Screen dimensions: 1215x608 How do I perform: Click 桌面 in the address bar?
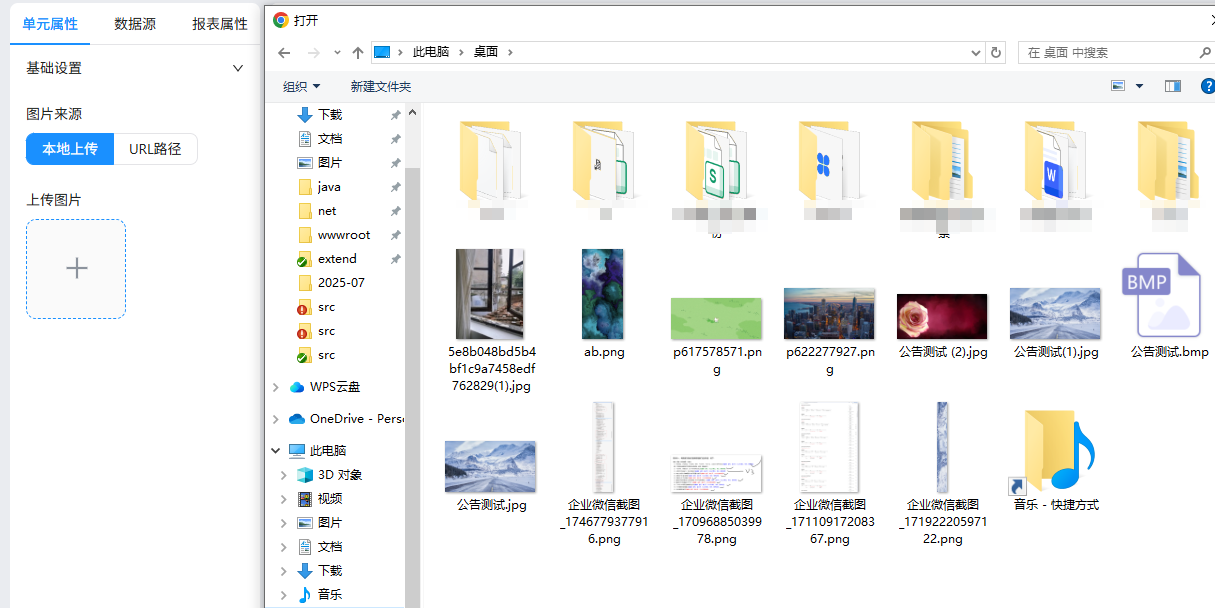[x=486, y=52]
